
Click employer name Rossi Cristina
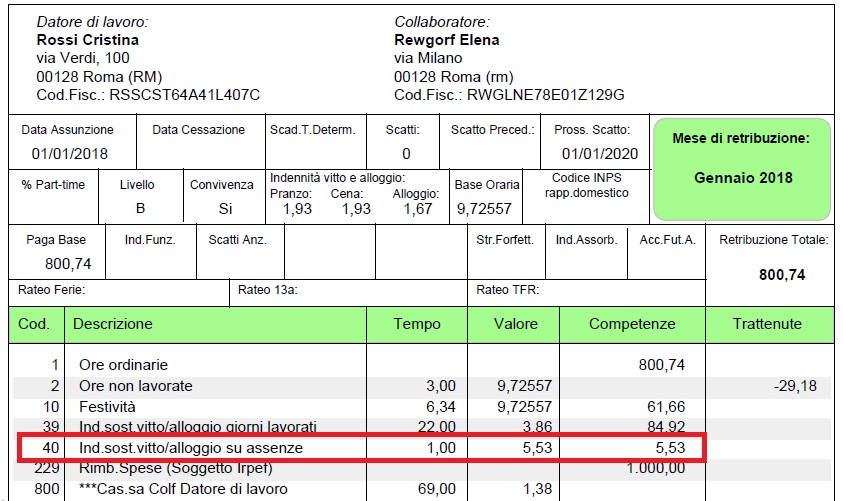click(x=87, y=40)
